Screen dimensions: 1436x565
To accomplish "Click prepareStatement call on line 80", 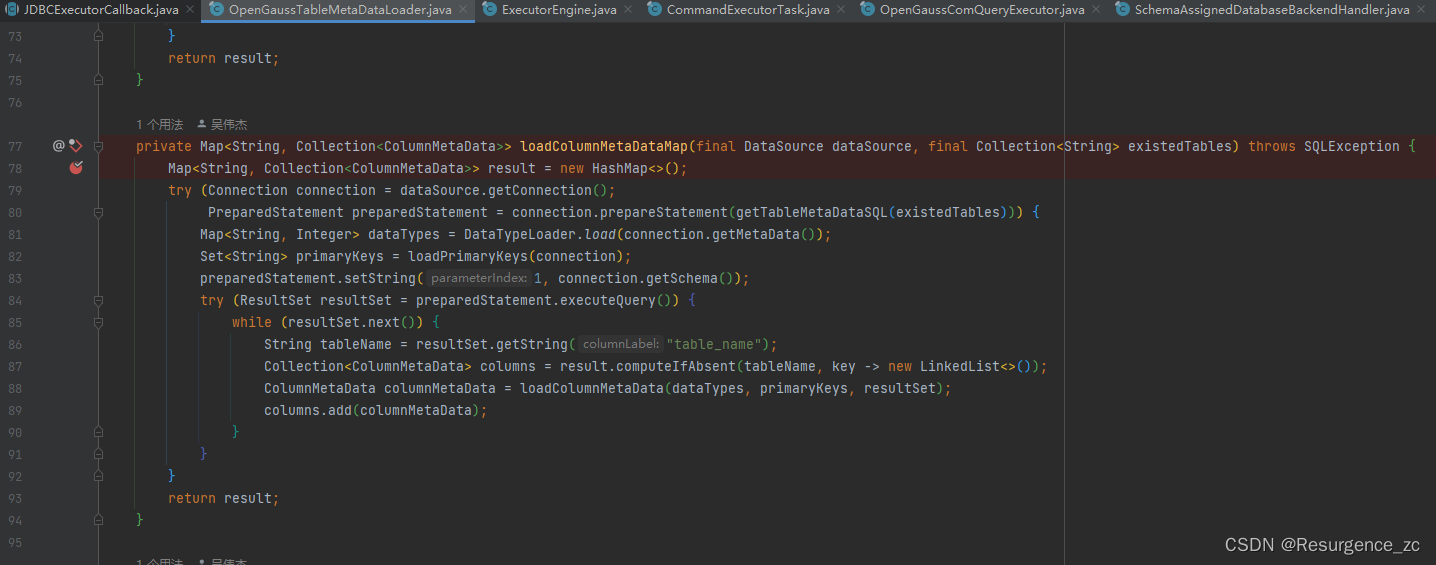I will click(664, 212).
